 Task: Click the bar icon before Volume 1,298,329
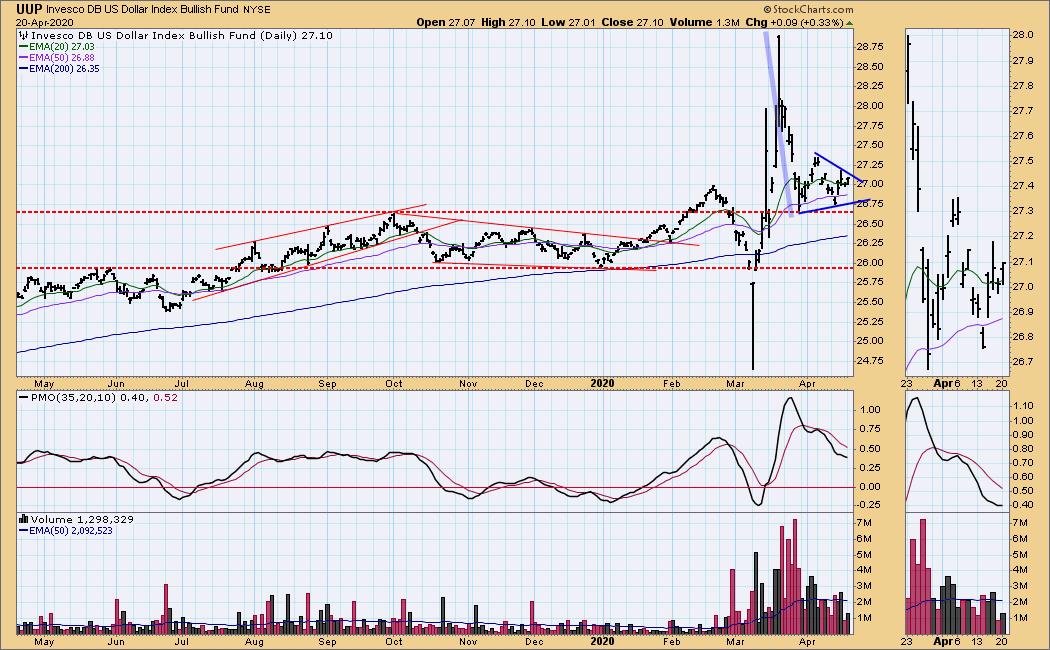[x=24, y=519]
